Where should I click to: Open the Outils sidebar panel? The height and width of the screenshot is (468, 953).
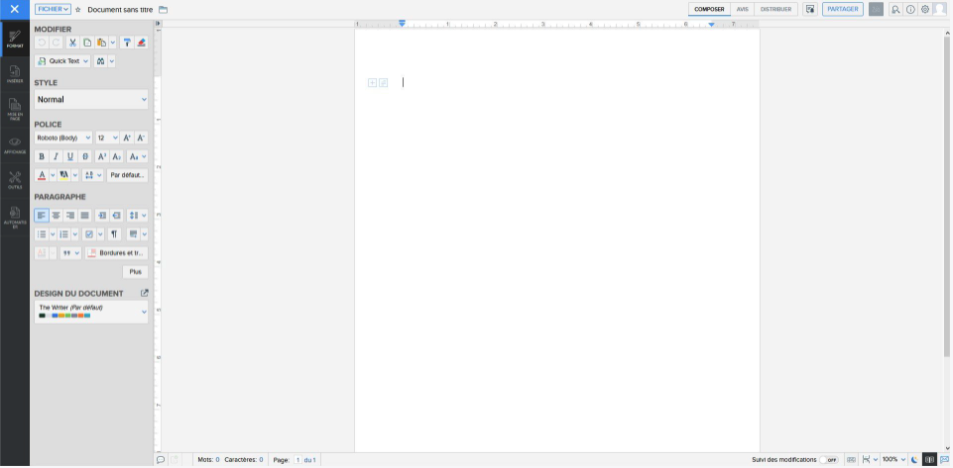pyautogui.click(x=15, y=179)
